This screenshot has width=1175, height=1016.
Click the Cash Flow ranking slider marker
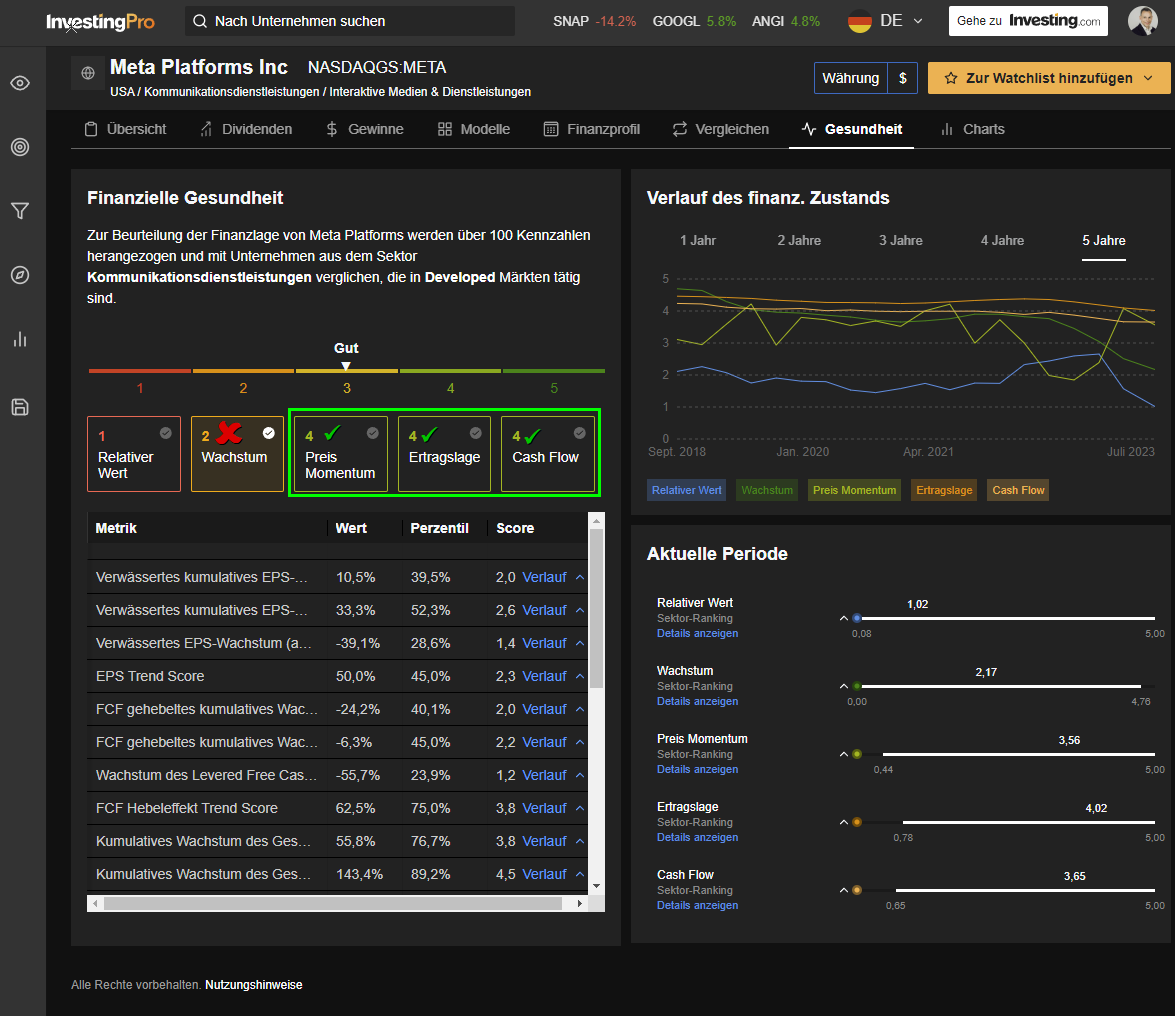(857, 890)
